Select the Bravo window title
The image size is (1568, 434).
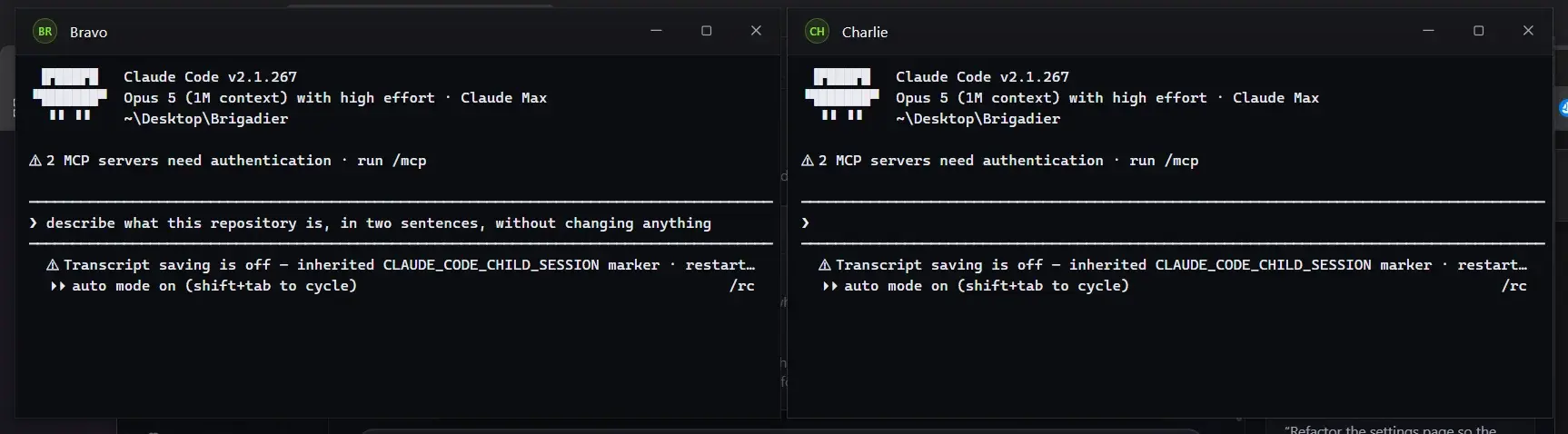[x=89, y=32]
